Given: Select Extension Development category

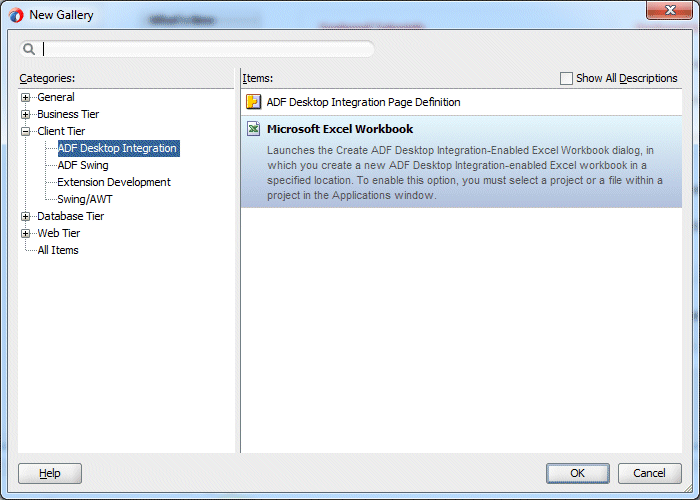Looking at the screenshot, I should point(114,182).
